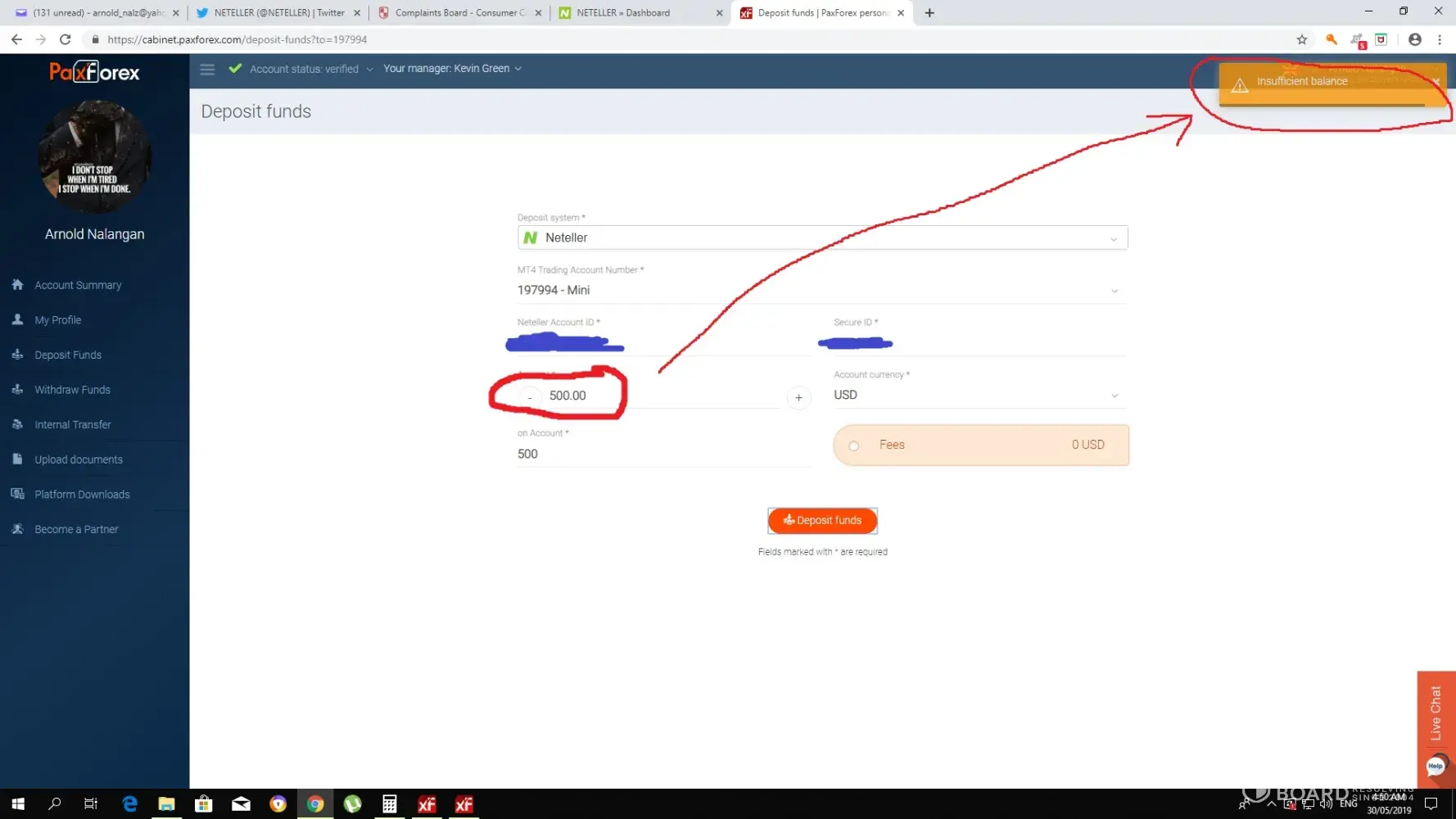Click the on Account 500 field
Screen dimensions: 1456x819
(663, 454)
